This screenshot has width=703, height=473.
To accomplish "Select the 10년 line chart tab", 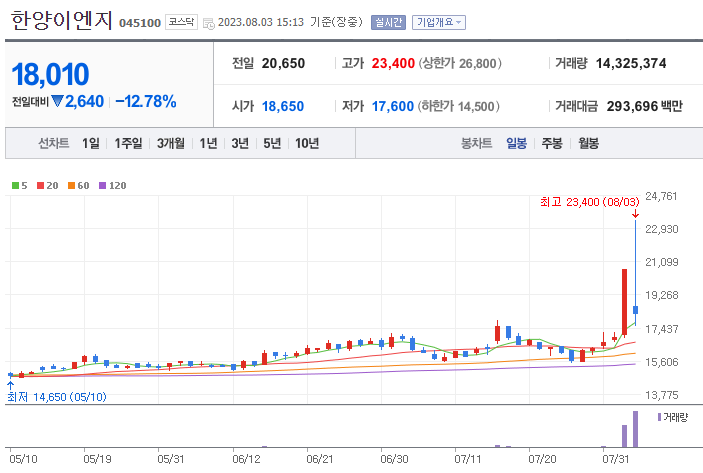I will coord(307,143).
